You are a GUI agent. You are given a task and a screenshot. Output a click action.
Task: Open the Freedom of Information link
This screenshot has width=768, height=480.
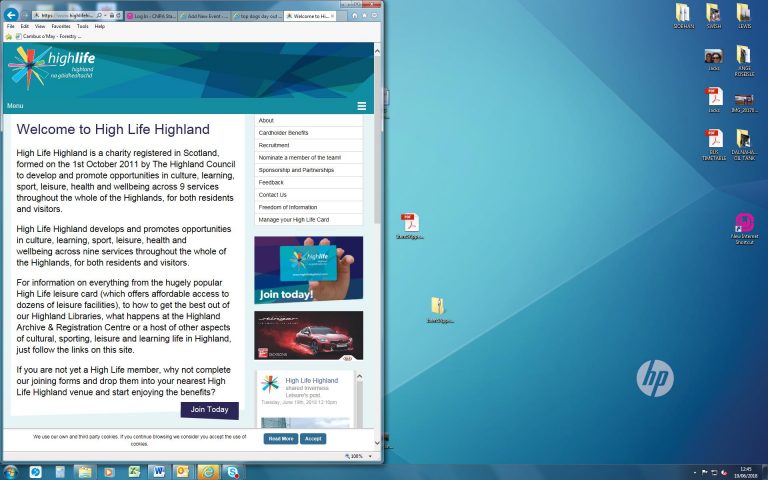click(x=309, y=207)
